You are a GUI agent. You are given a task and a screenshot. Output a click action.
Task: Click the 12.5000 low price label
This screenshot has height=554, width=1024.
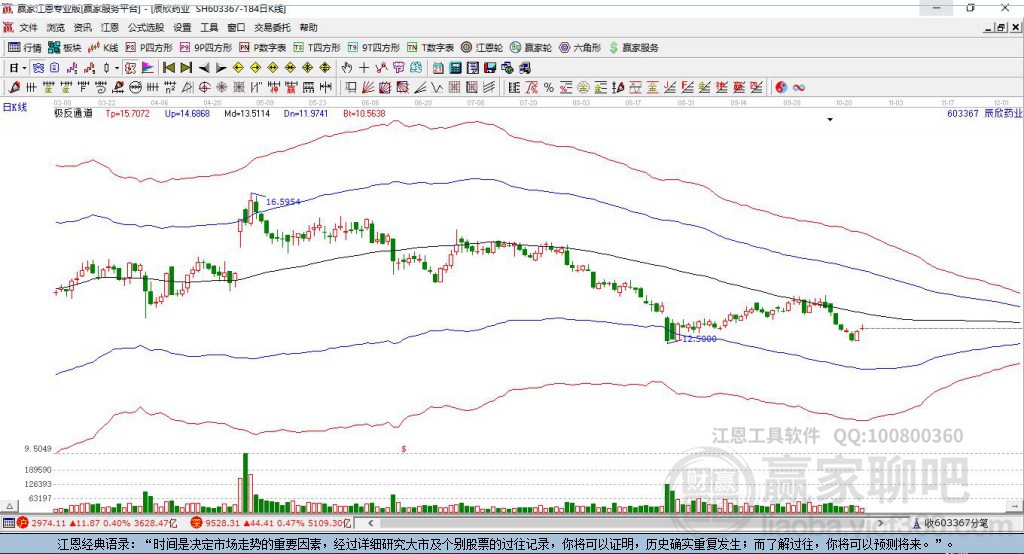coord(699,338)
